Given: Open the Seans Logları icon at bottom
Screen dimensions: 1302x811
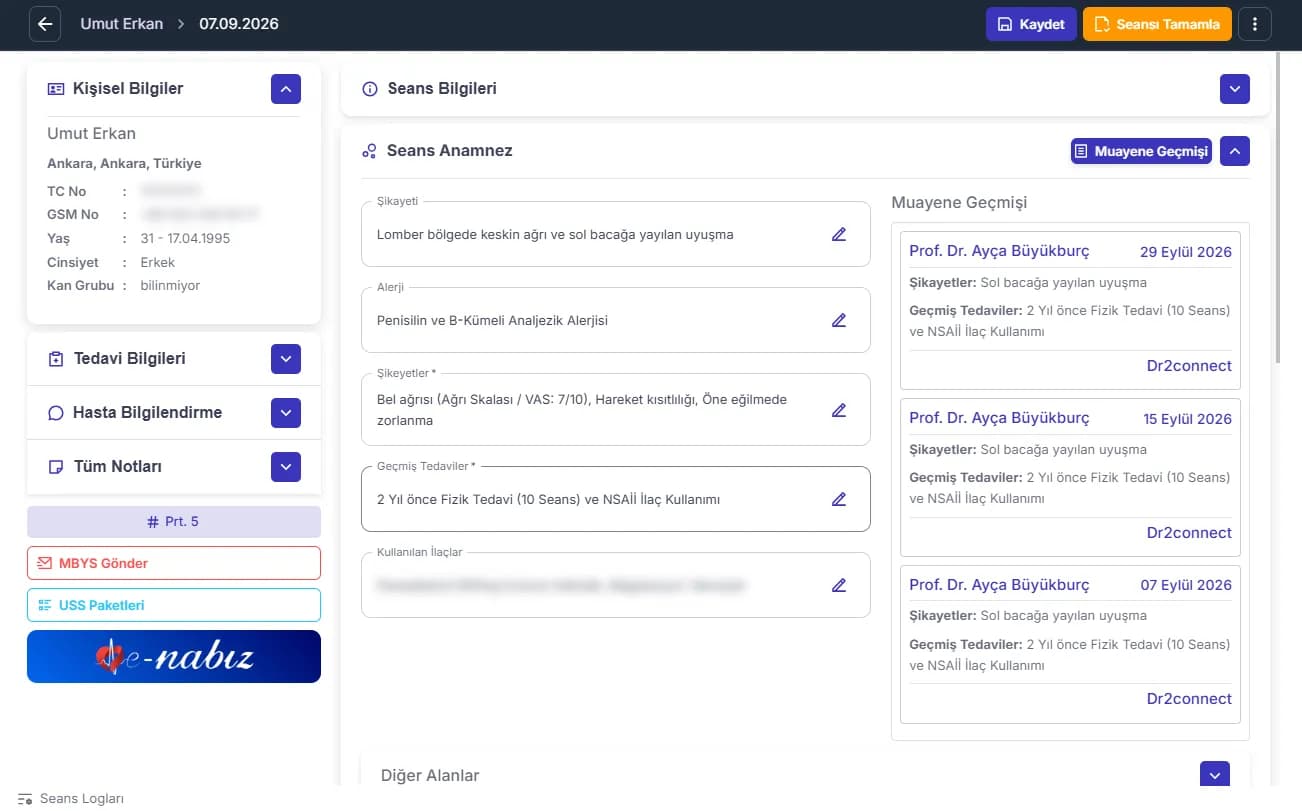Looking at the screenshot, I should click(25, 799).
